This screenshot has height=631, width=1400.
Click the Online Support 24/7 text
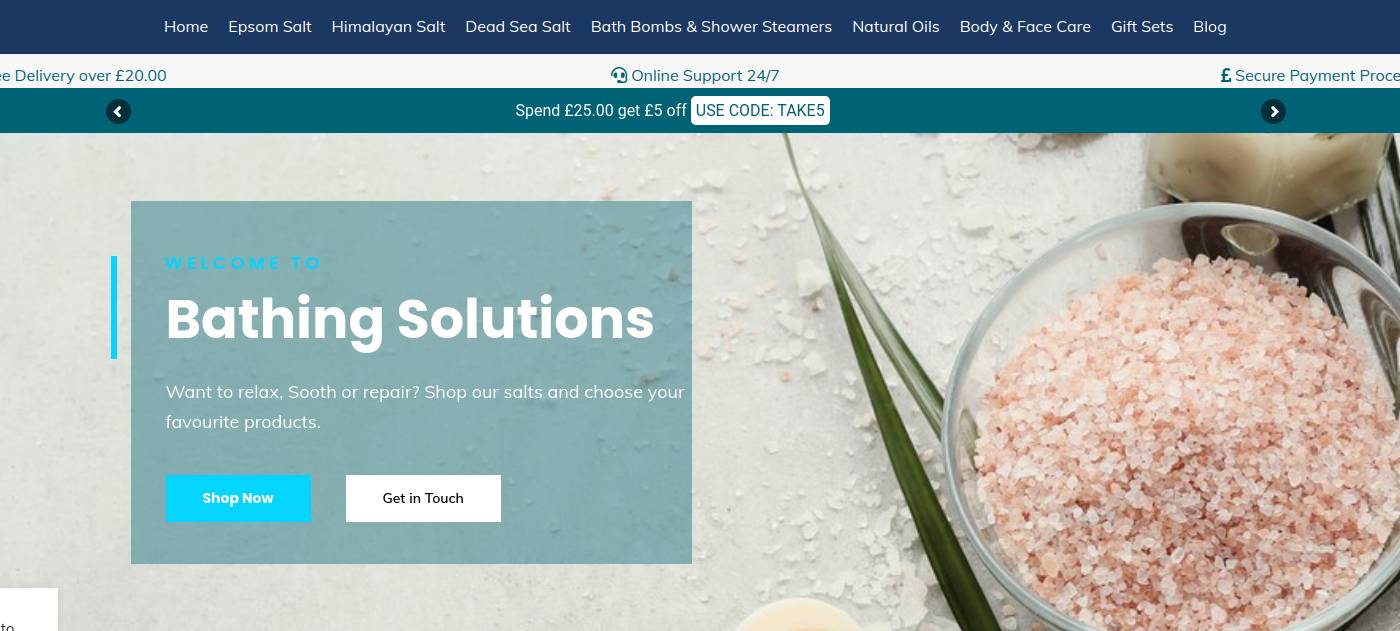point(705,75)
